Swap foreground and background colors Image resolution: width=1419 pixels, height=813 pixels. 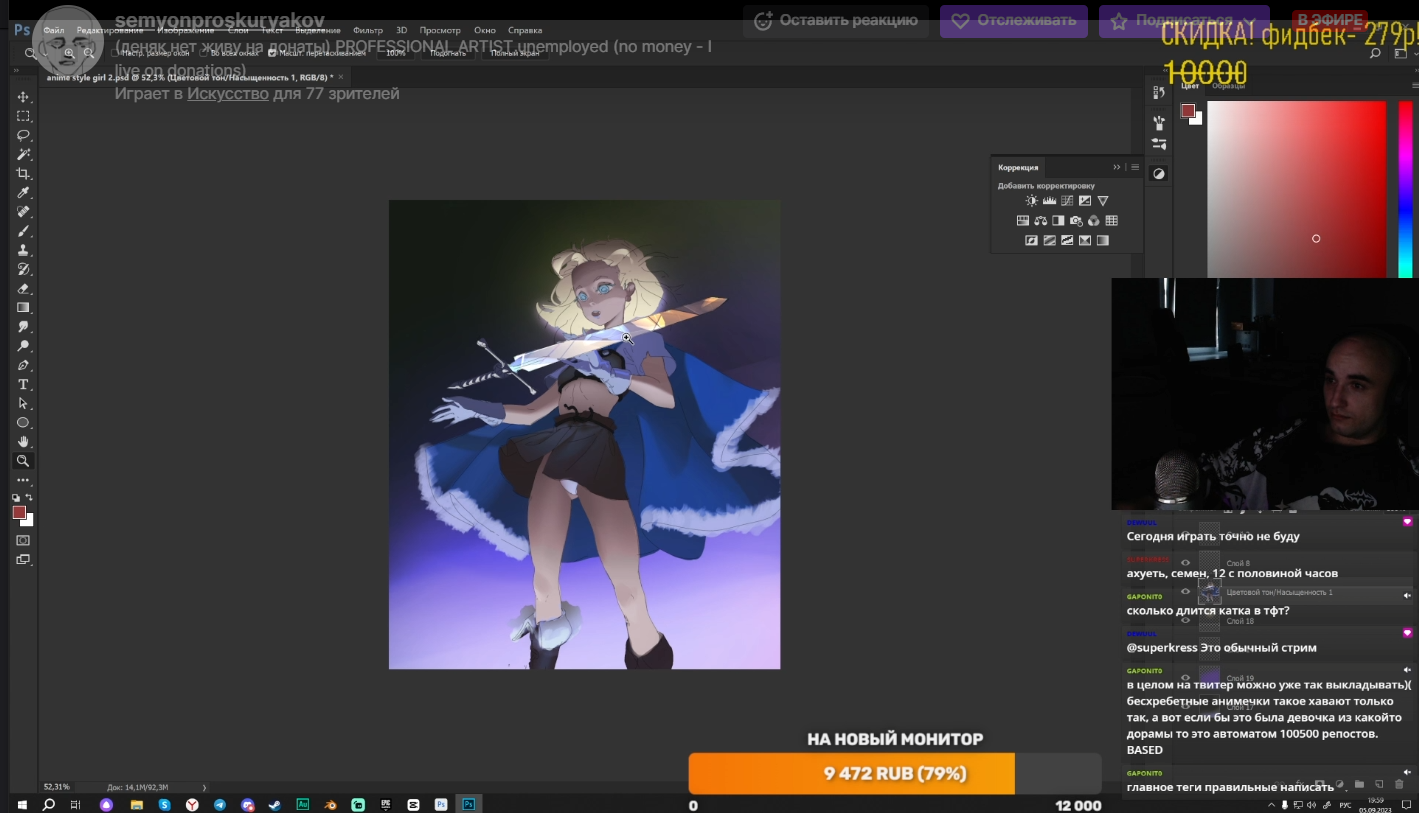(x=29, y=497)
